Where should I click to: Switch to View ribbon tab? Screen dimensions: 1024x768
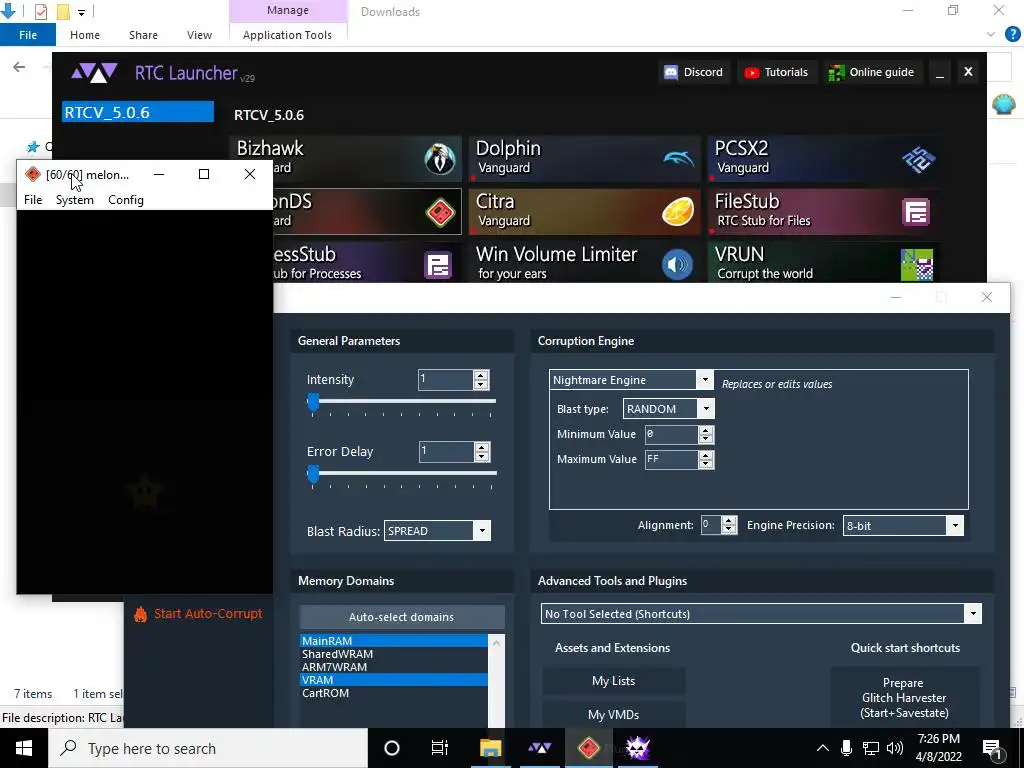tap(199, 35)
